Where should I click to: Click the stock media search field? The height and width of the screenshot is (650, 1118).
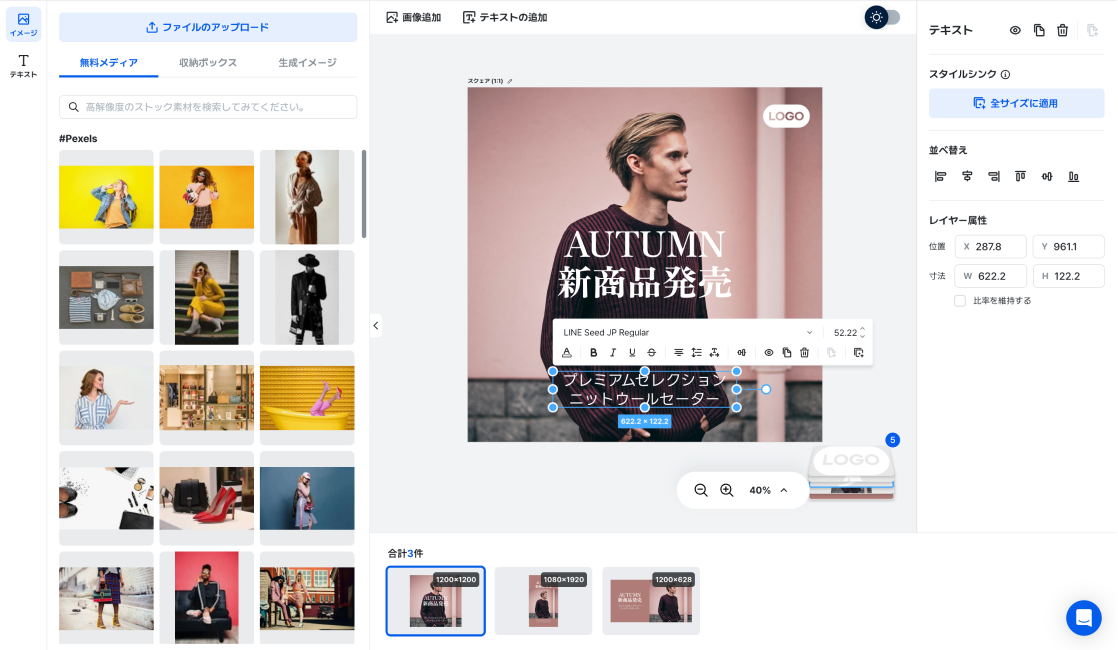(207, 107)
